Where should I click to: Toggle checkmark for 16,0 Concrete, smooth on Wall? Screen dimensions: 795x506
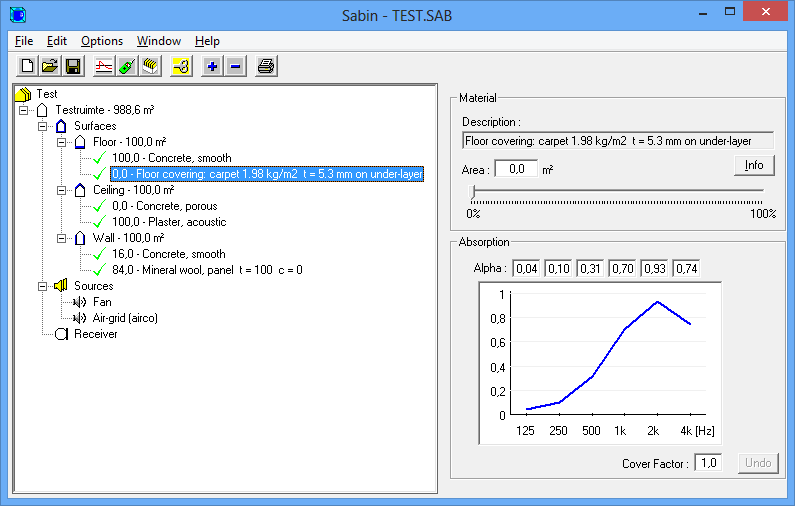pyautogui.click(x=100, y=254)
